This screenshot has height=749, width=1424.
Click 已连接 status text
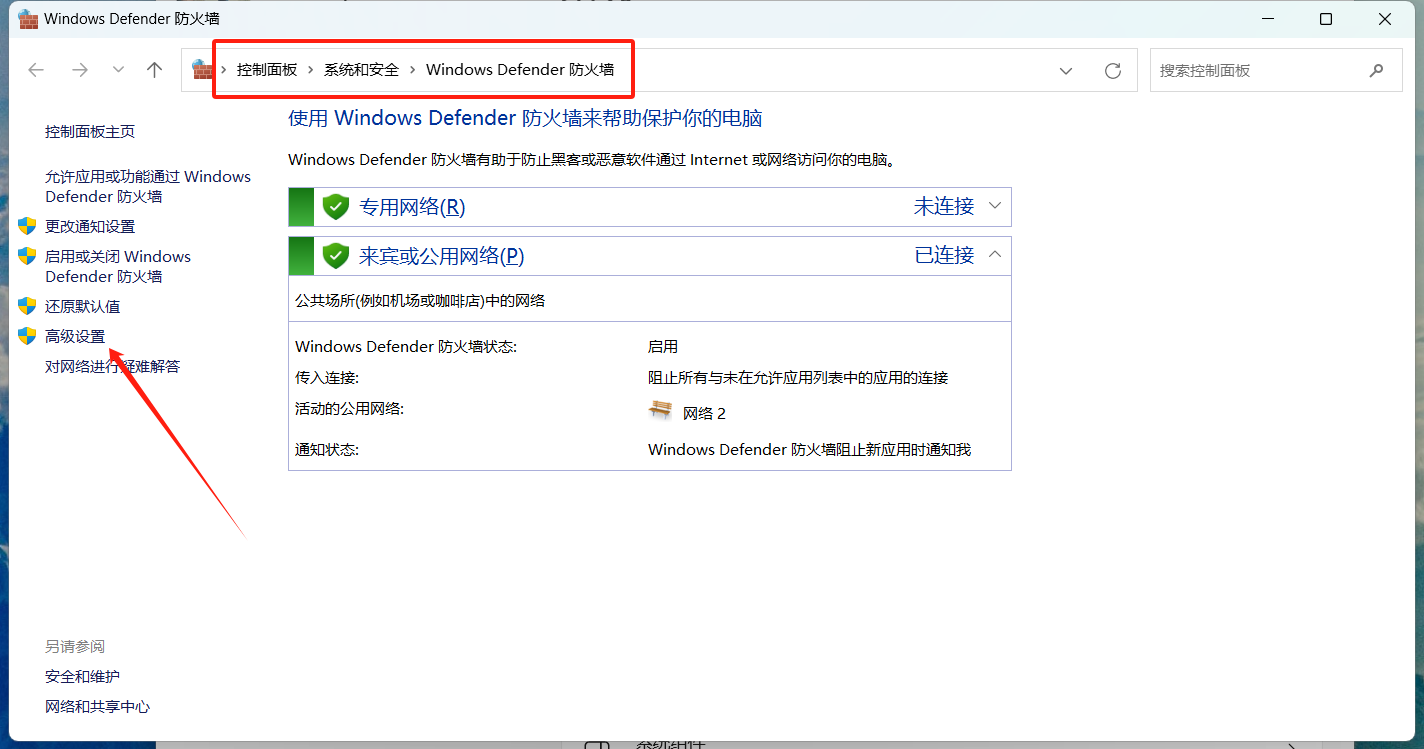[944, 255]
